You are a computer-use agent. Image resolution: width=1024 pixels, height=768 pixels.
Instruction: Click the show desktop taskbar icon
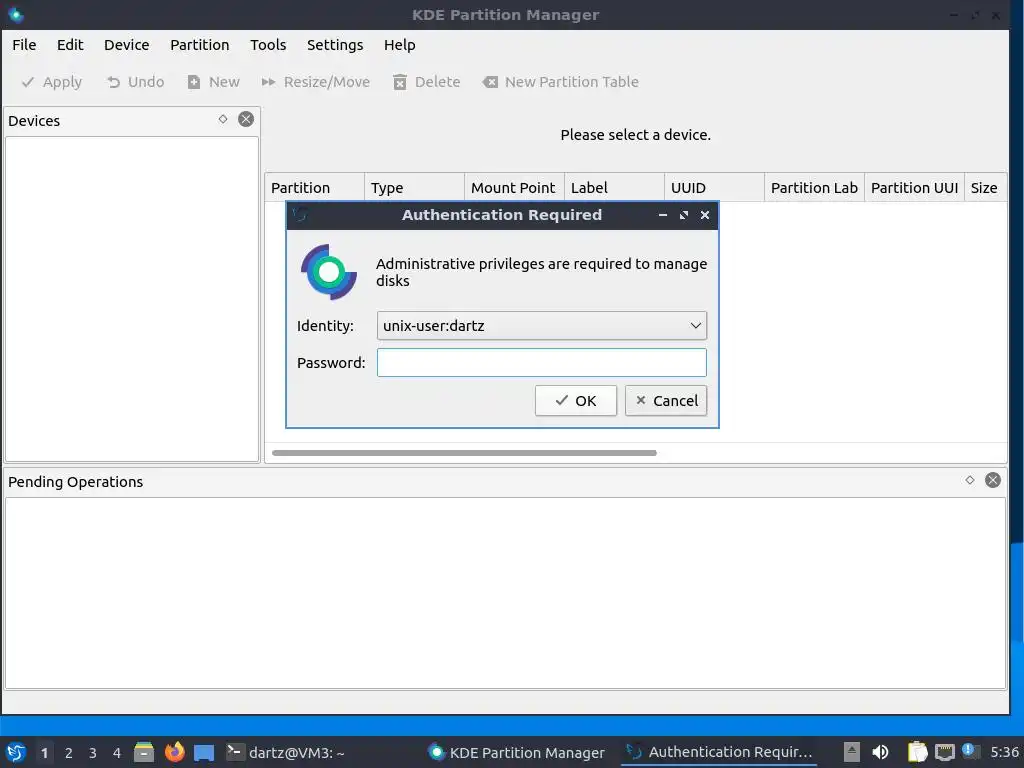pos(204,752)
